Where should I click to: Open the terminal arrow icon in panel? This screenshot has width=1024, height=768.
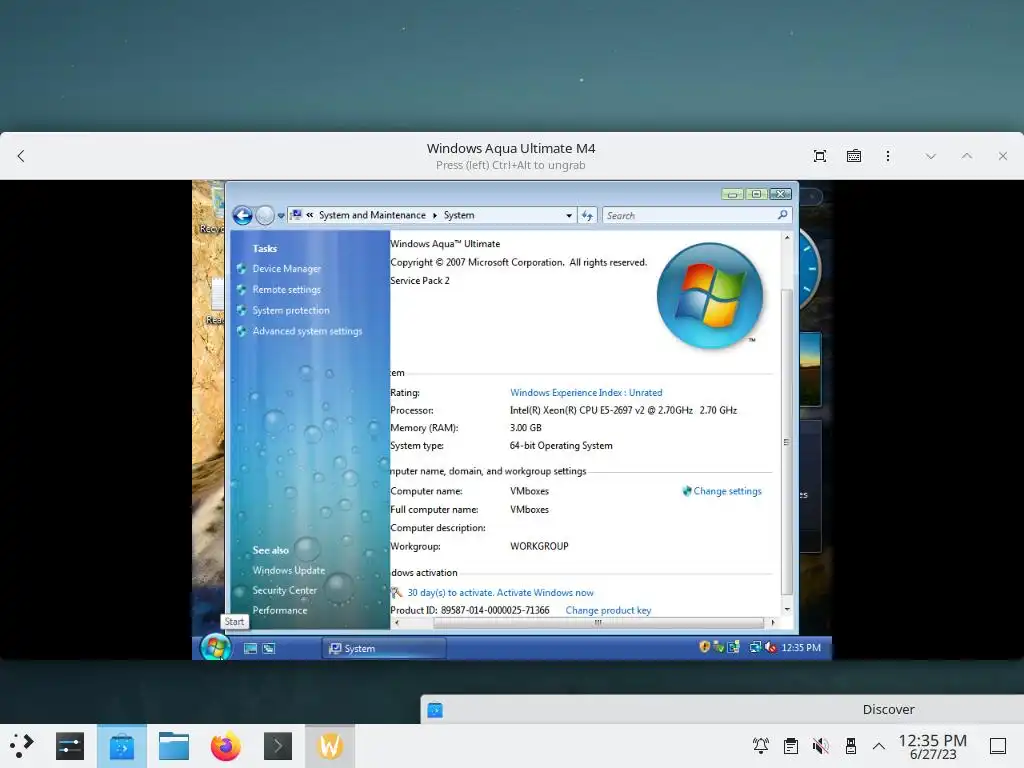[278, 746]
